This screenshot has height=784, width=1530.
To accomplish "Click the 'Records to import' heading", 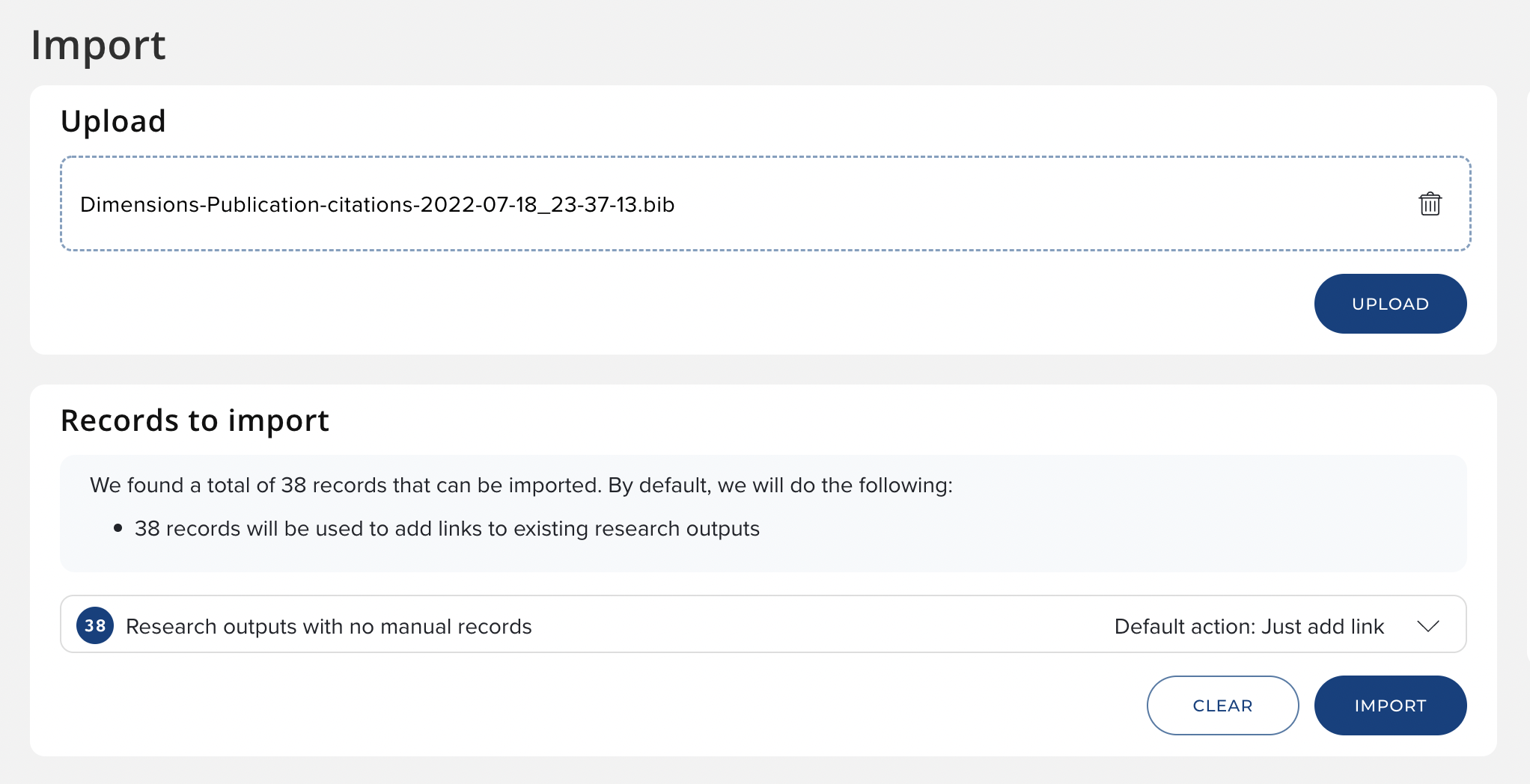I will coord(195,420).
